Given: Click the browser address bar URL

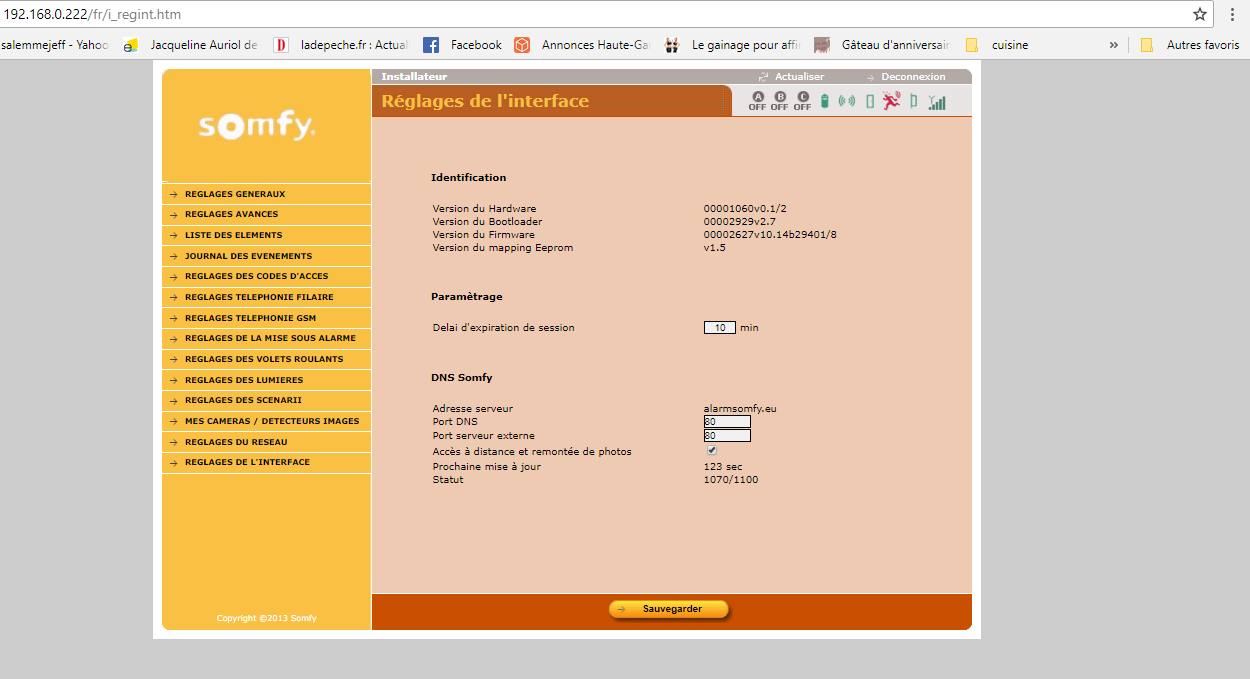Looking at the screenshot, I should click(x=93, y=15).
